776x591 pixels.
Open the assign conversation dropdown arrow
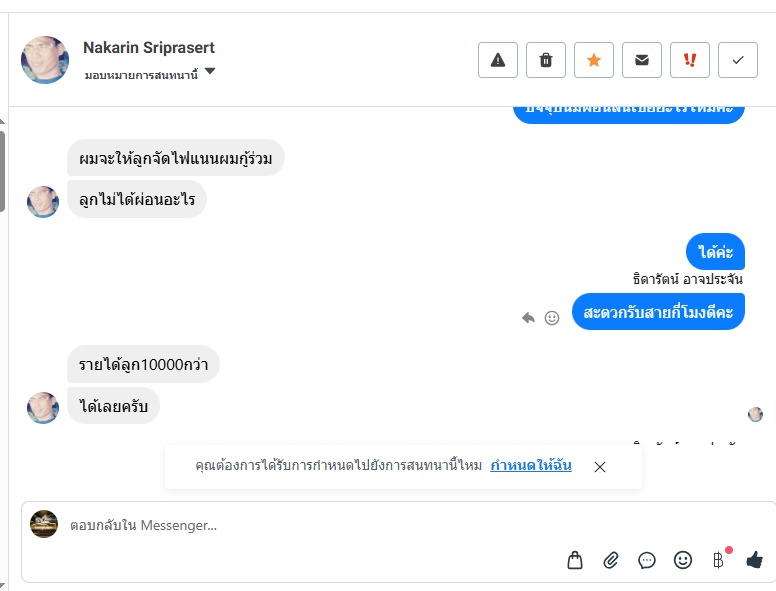tap(210, 72)
